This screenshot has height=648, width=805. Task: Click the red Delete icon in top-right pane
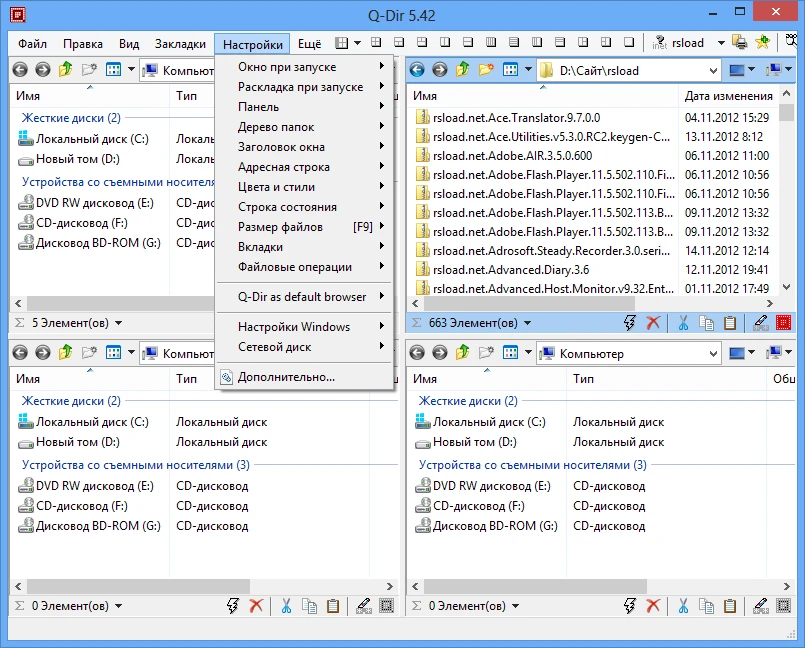click(653, 323)
